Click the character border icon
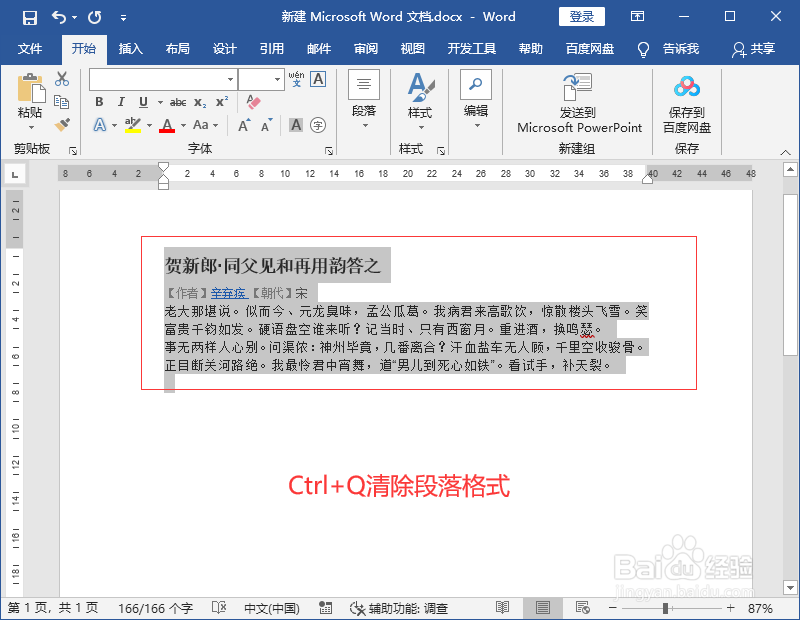800x620 pixels. [x=318, y=79]
